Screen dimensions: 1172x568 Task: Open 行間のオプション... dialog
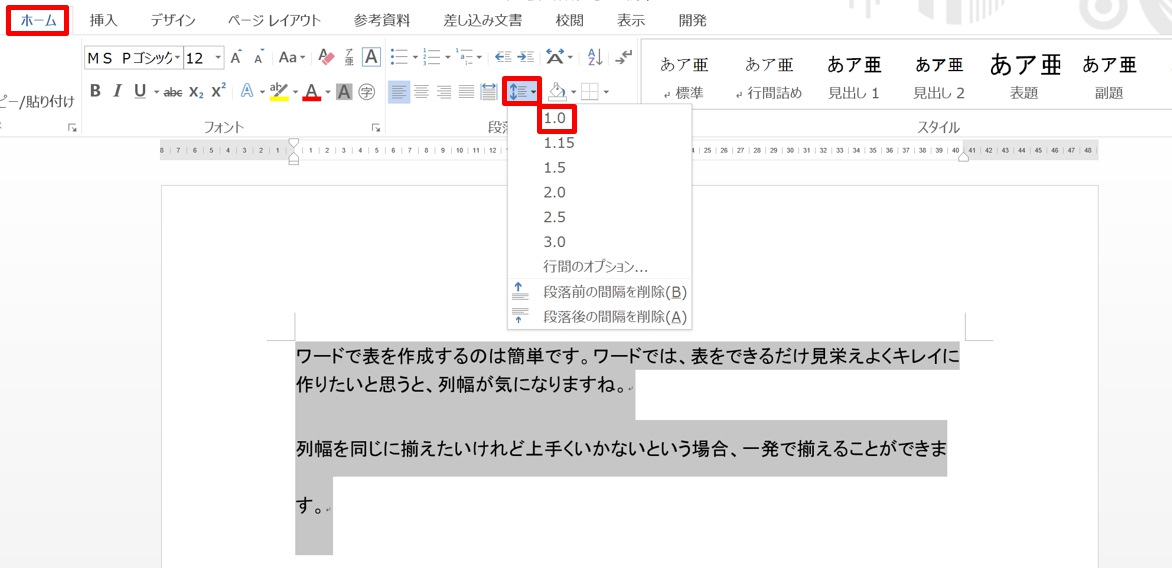pos(598,266)
